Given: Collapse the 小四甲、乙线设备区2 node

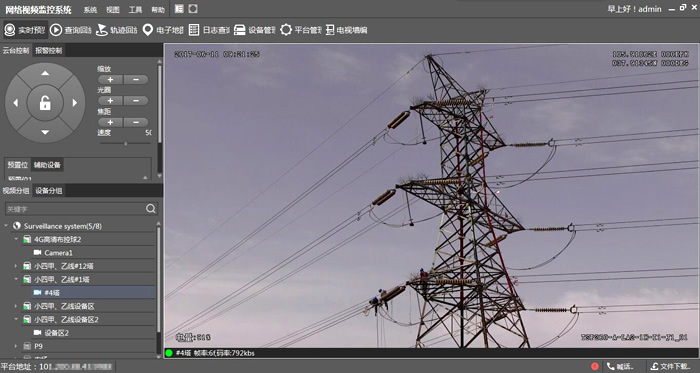Looking at the screenshot, I should point(16,320).
